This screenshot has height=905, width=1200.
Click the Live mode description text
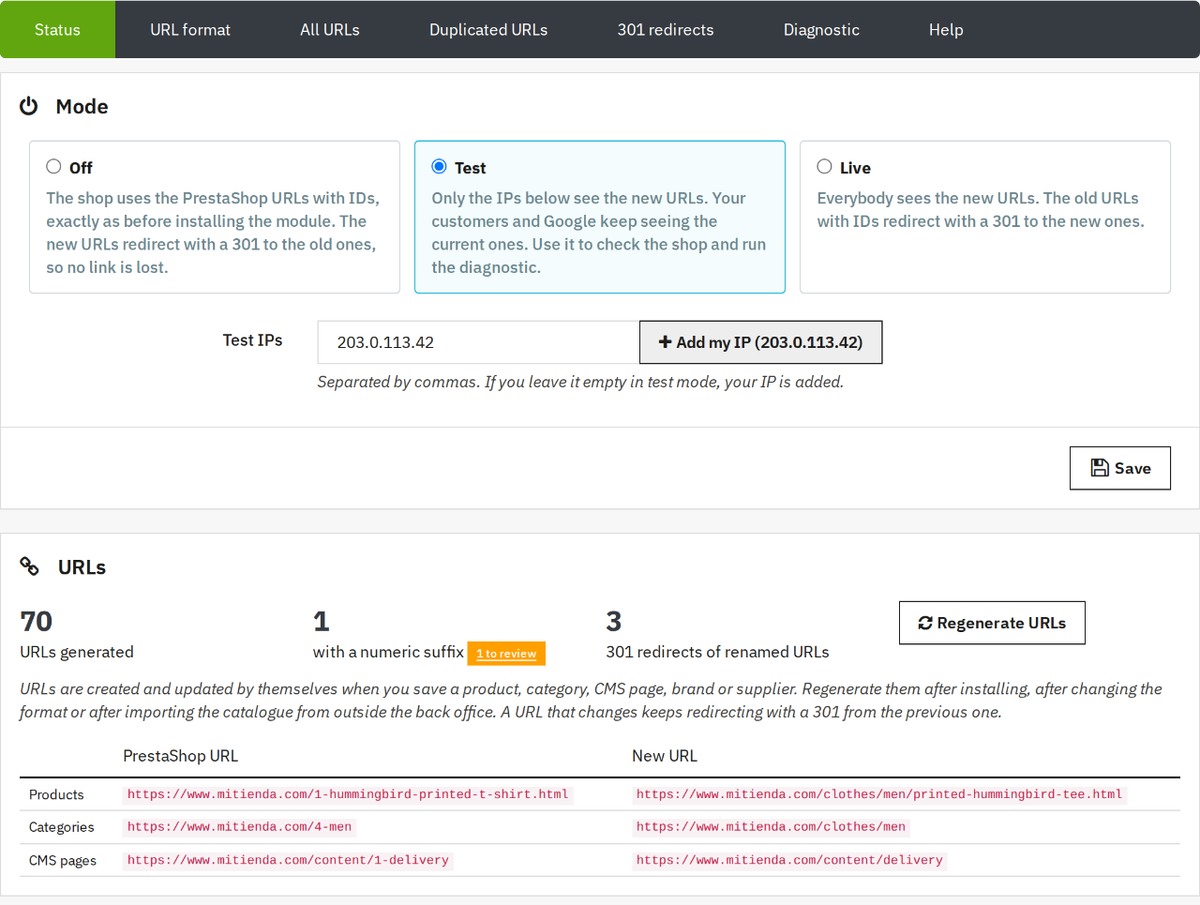click(x=980, y=210)
